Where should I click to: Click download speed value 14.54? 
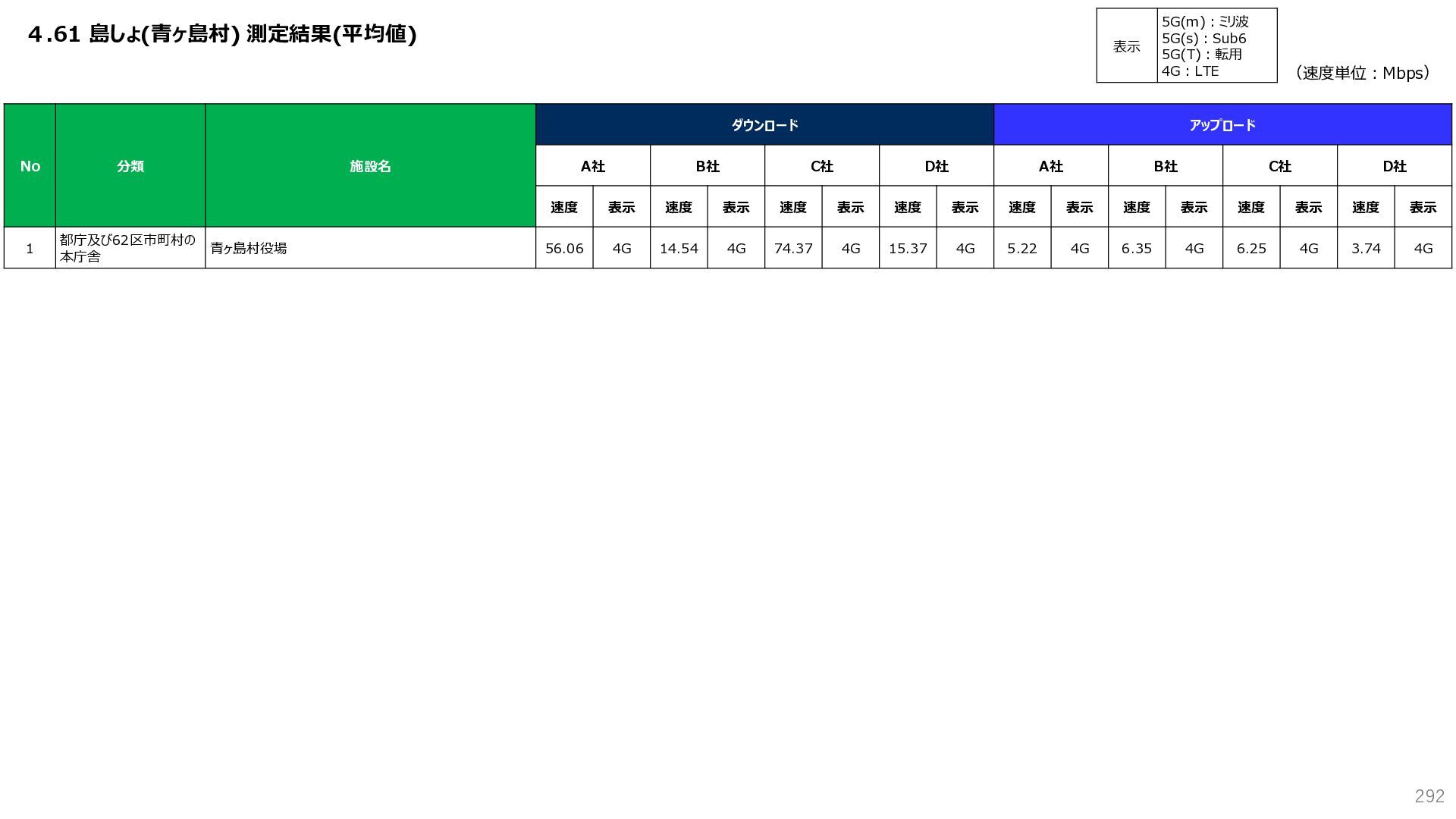pyautogui.click(x=679, y=248)
